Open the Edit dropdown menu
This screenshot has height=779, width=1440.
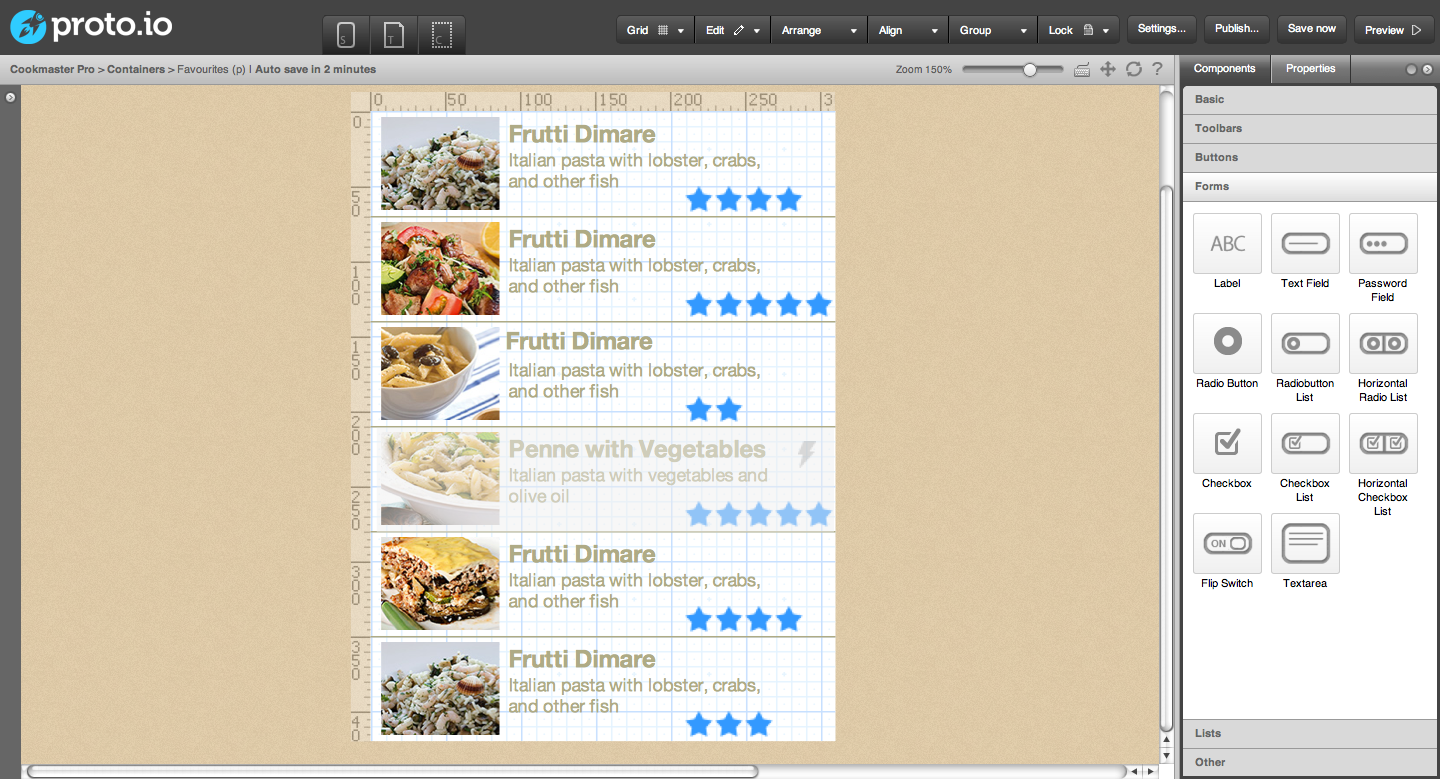click(733, 30)
